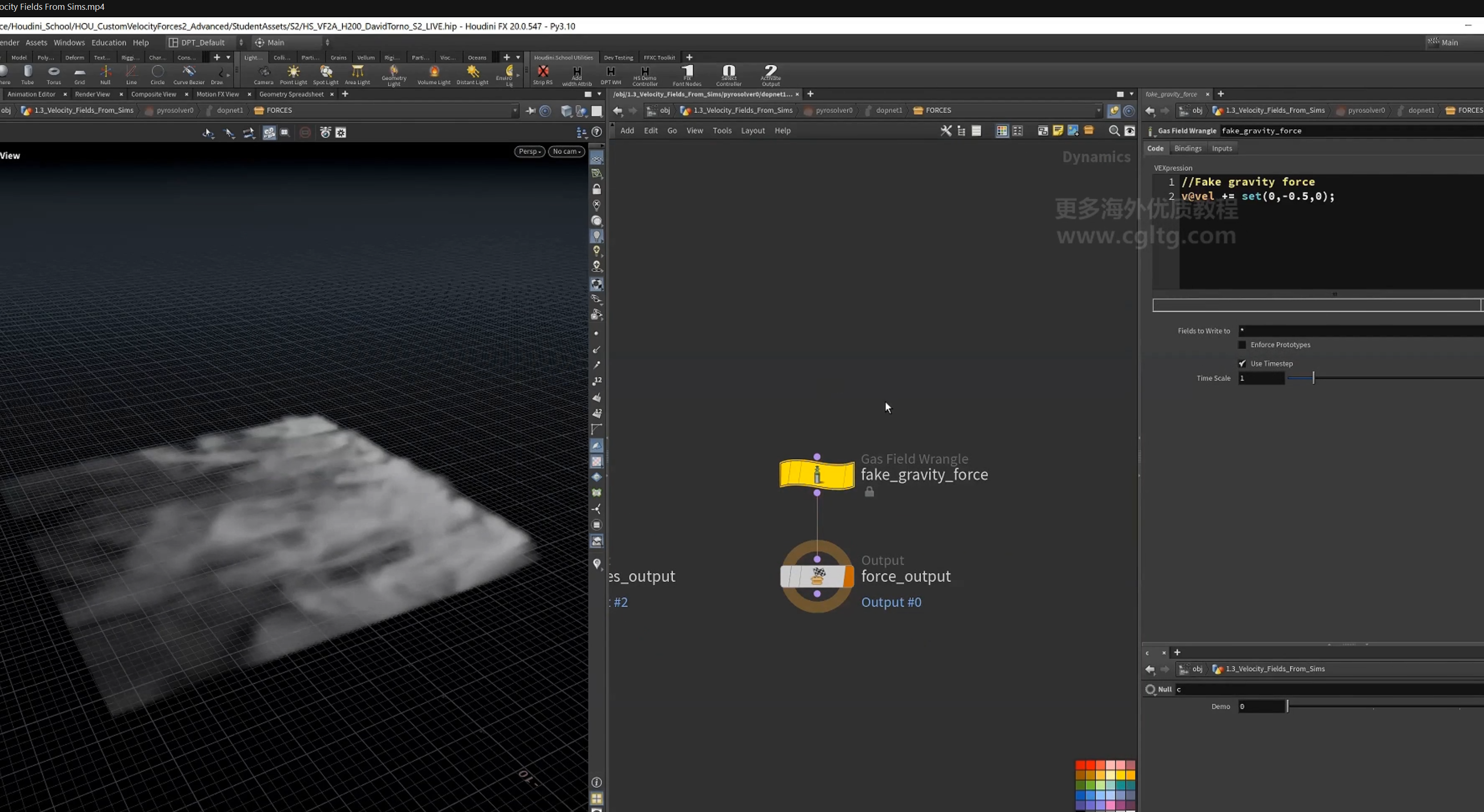Select the fake_gravity_force yellow node
Viewport: 1484px width, 812px height.
(817, 475)
